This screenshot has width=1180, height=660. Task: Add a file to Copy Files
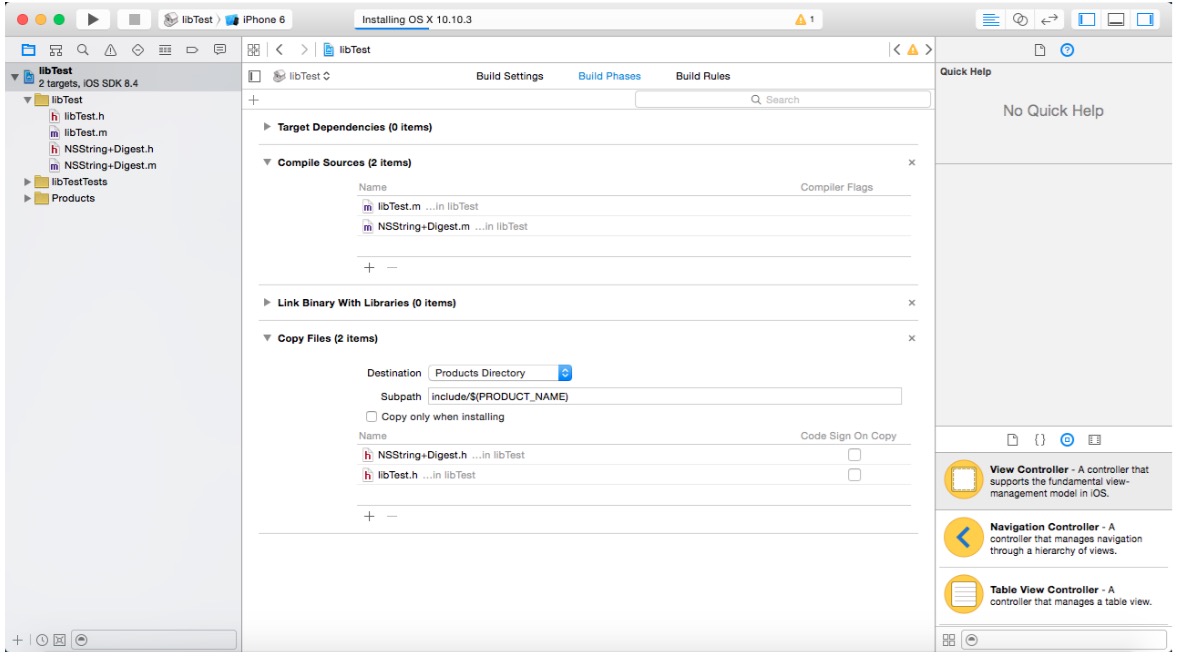tap(369, 516)
